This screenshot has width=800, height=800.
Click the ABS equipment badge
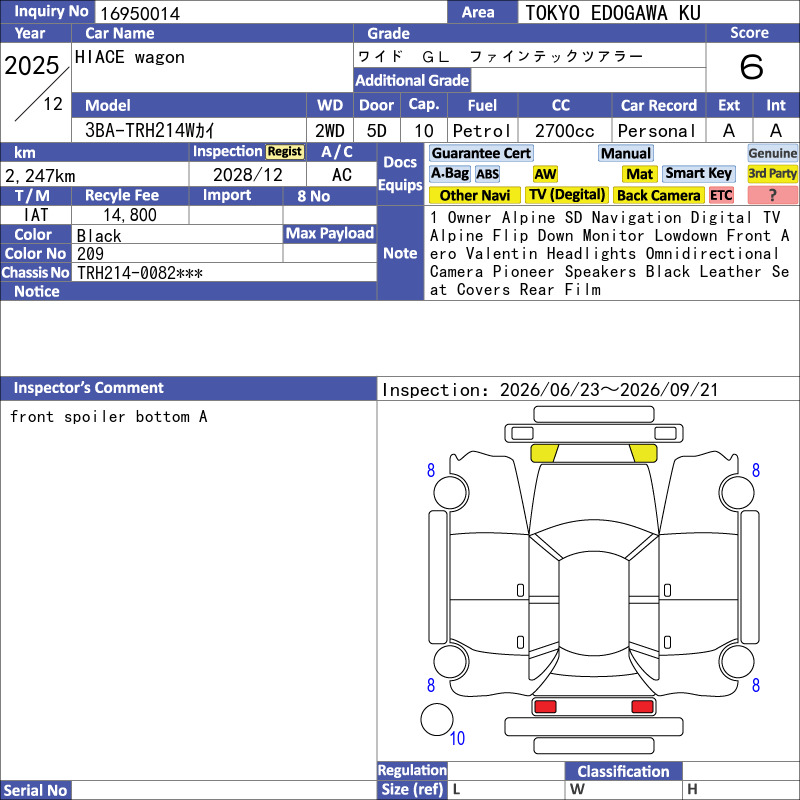click(x=487, y=174)
